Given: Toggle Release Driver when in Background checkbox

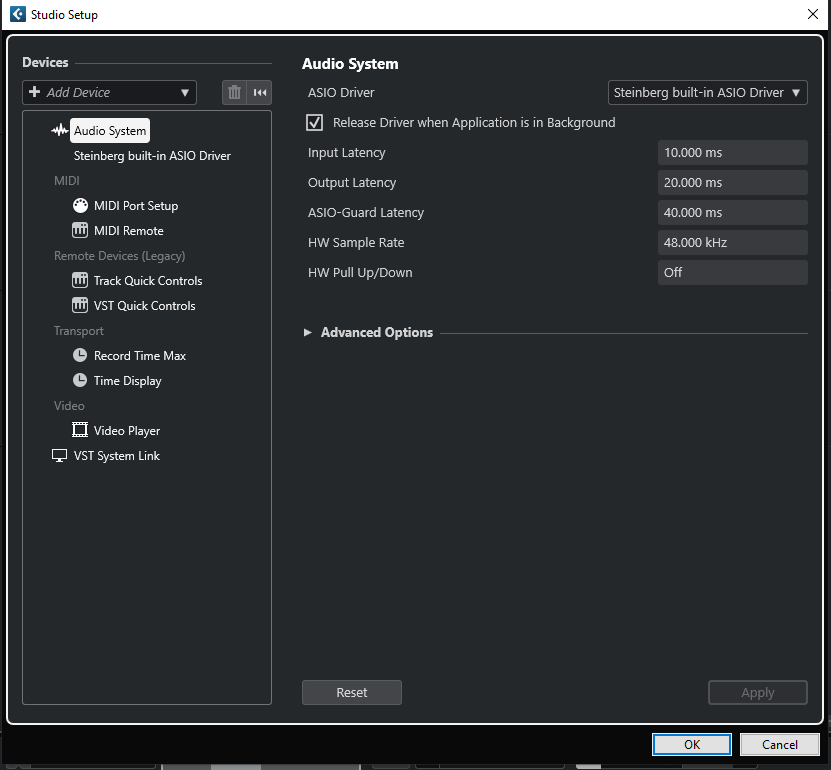Looking at the screenshot, I should pos(314,122).
